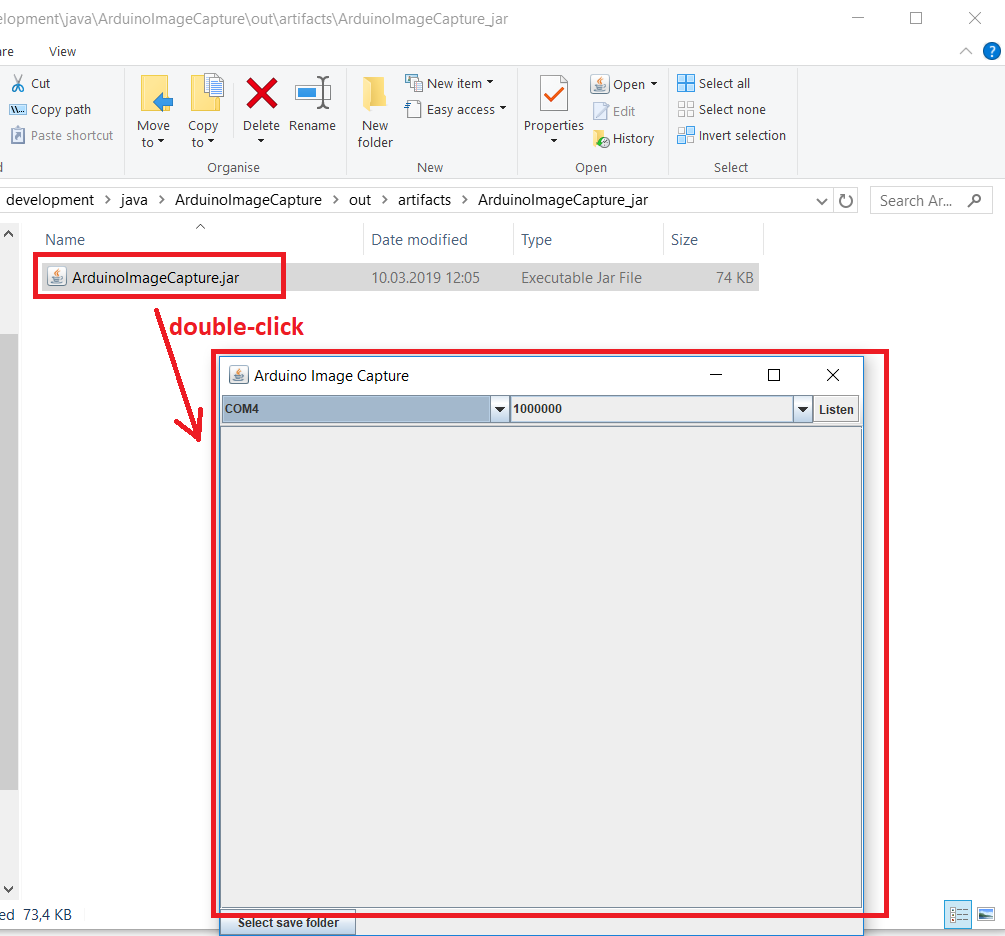
Task: Expand COM port dropdown arrow
Action: point(500,409)
